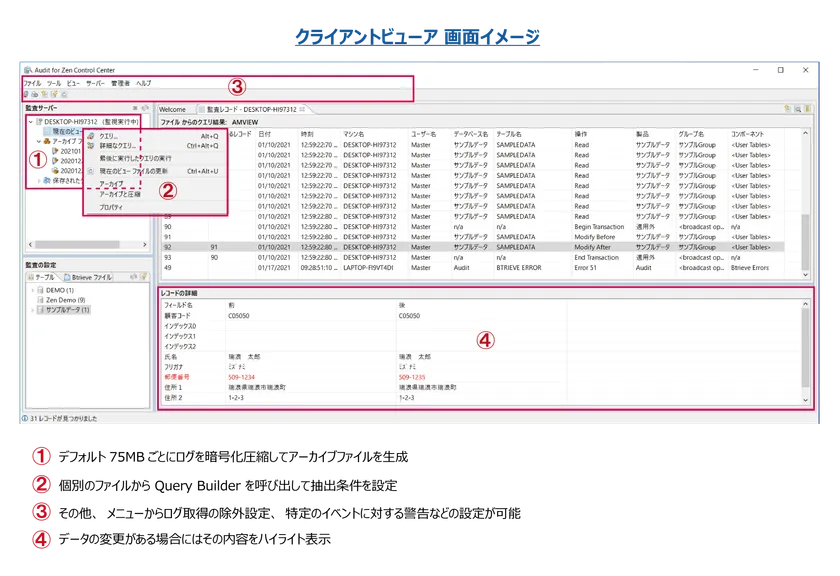Collapse the アーカイブ ファイル tree node

[39, 141]
